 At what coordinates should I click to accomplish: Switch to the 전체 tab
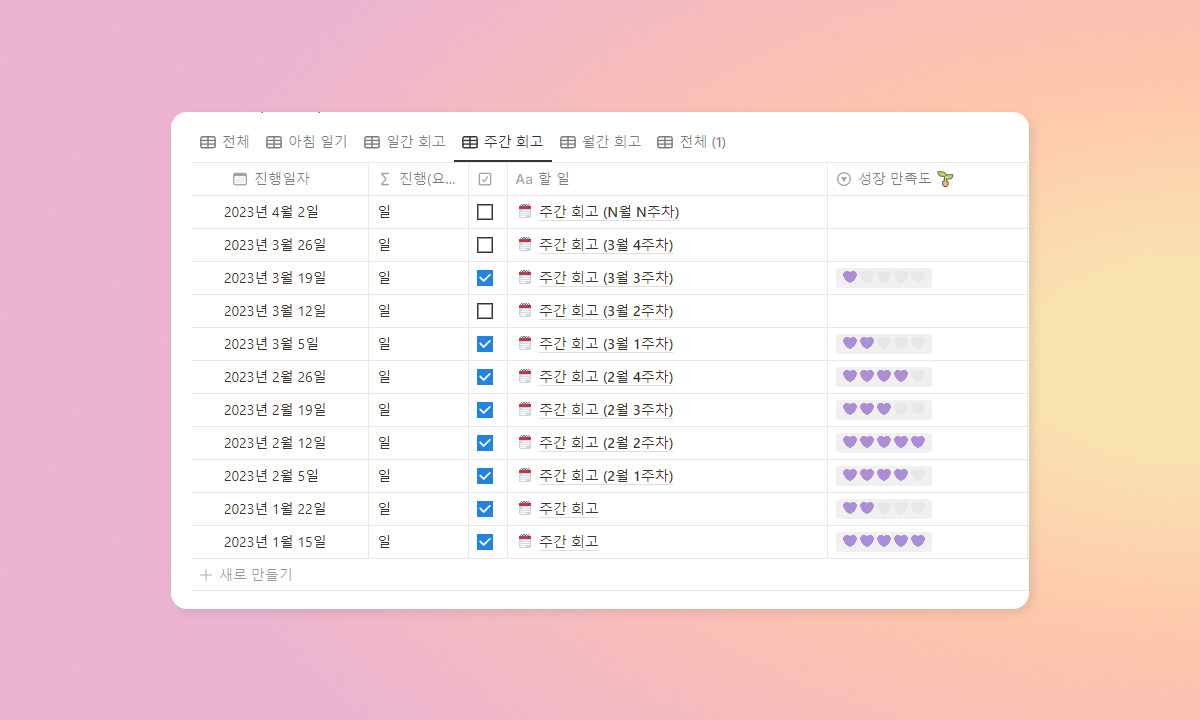(225, 142)
